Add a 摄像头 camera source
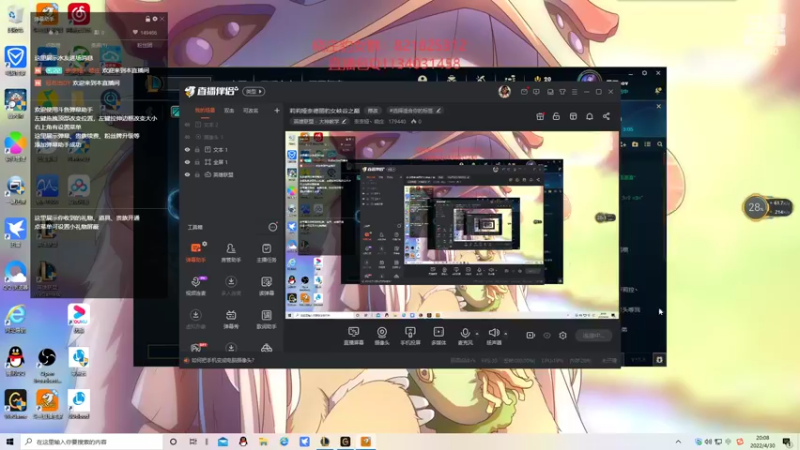The height and width of the screenshot is (450, 800). coord(382,336)
